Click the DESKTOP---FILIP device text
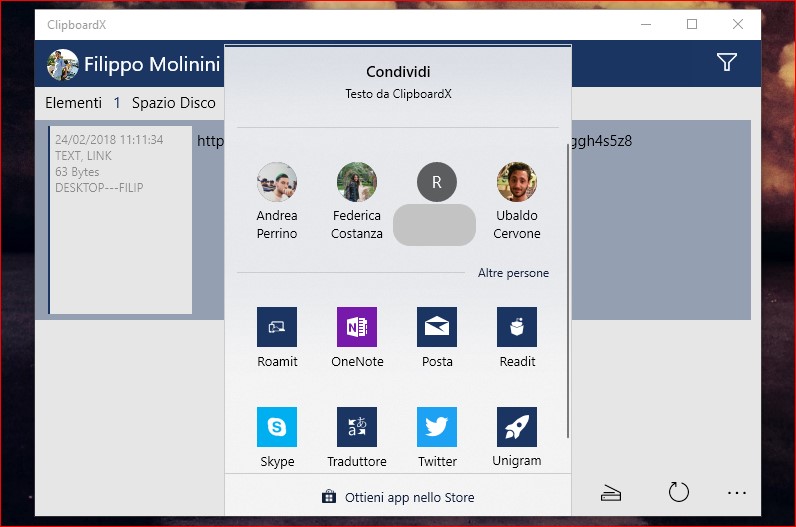 99,188
